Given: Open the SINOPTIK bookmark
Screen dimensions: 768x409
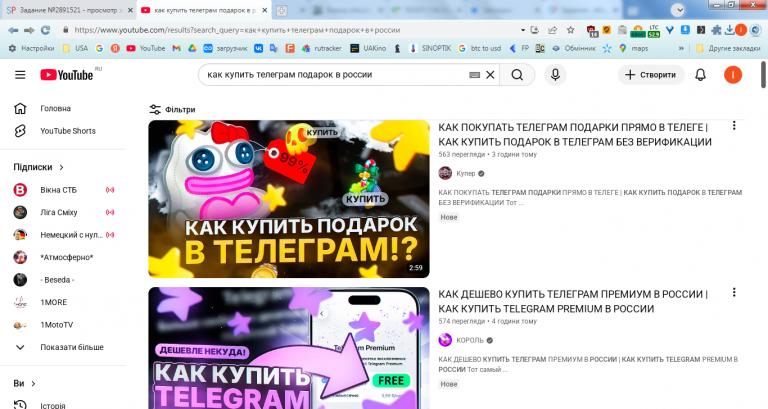Looking at the screenshot, I should point(430,48).
